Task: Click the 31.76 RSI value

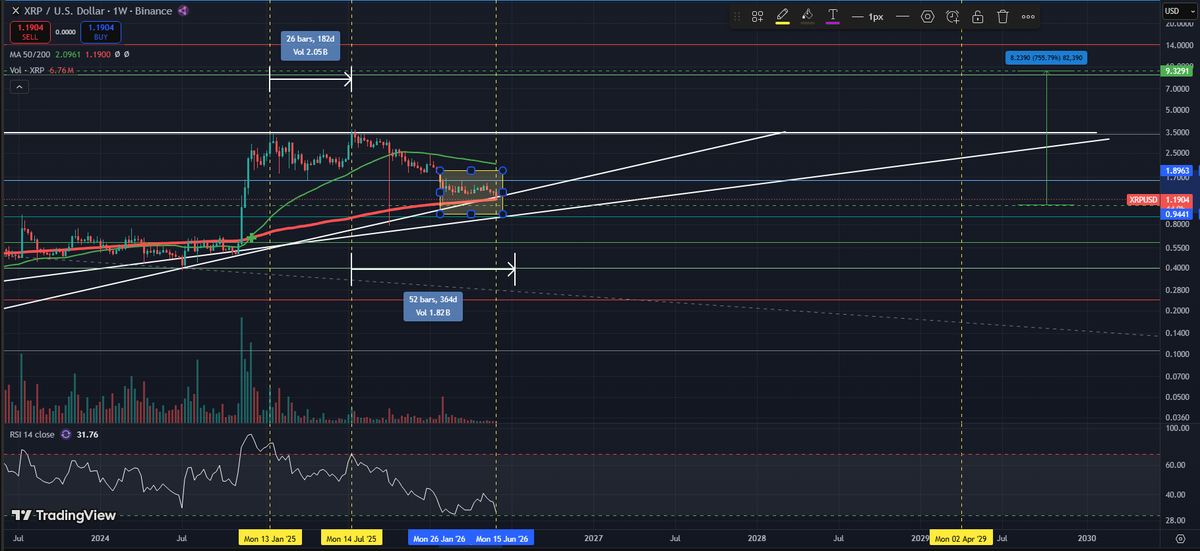Action: tap(87, 435)
